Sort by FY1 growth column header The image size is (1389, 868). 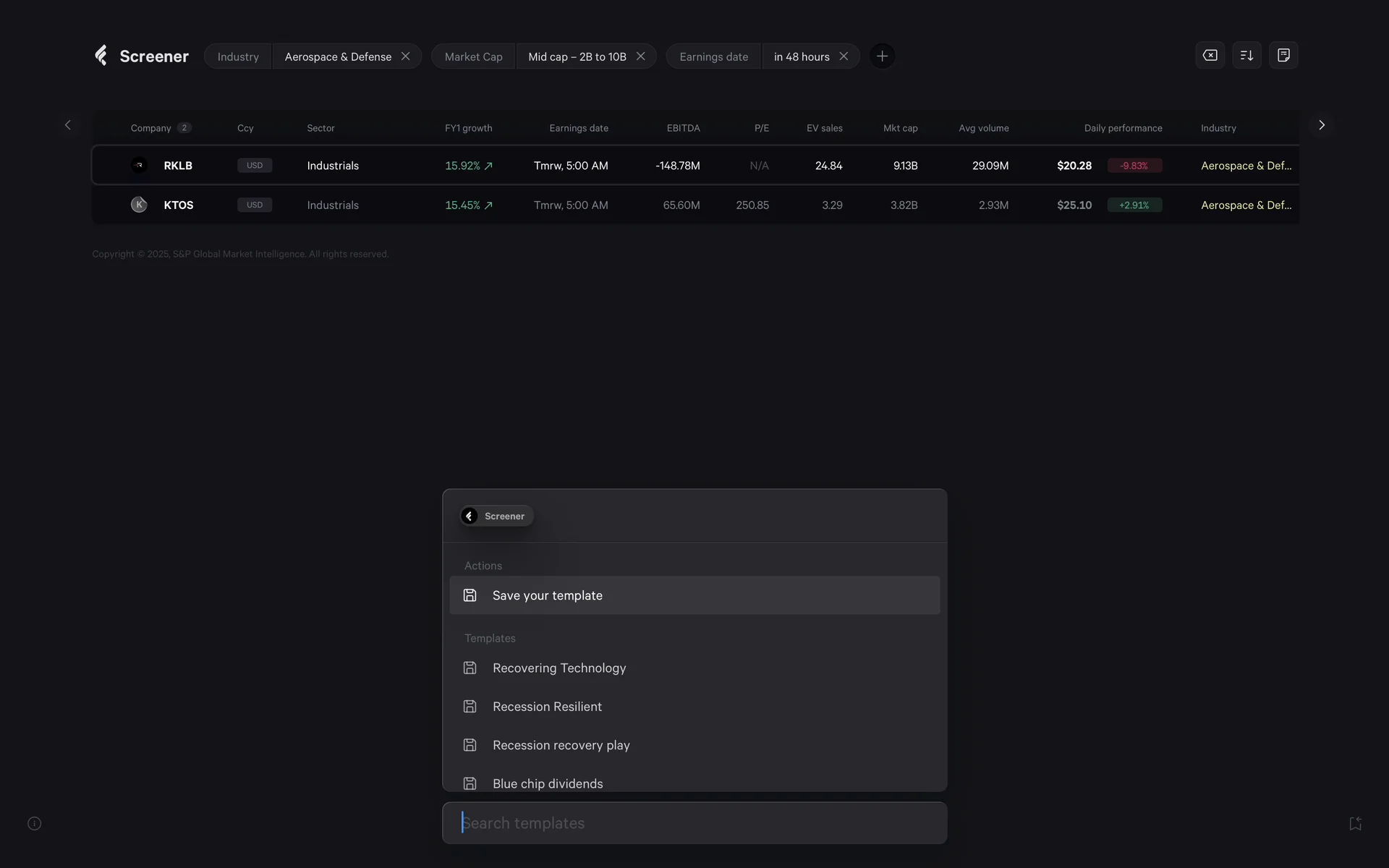pos(468,128)
